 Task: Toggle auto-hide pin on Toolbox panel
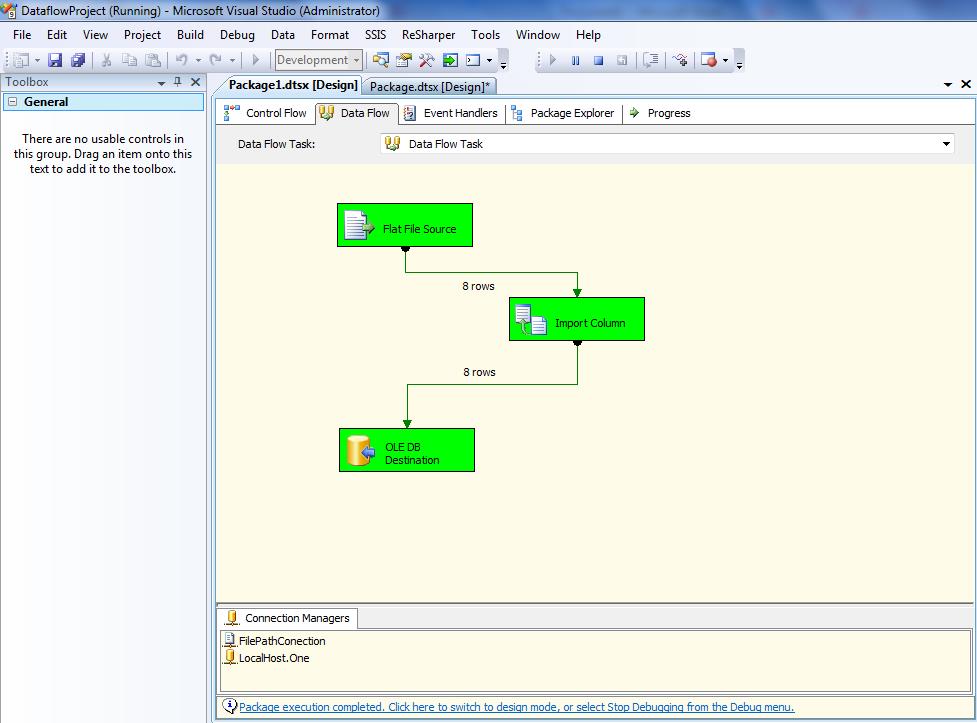(x=178, y=82)
